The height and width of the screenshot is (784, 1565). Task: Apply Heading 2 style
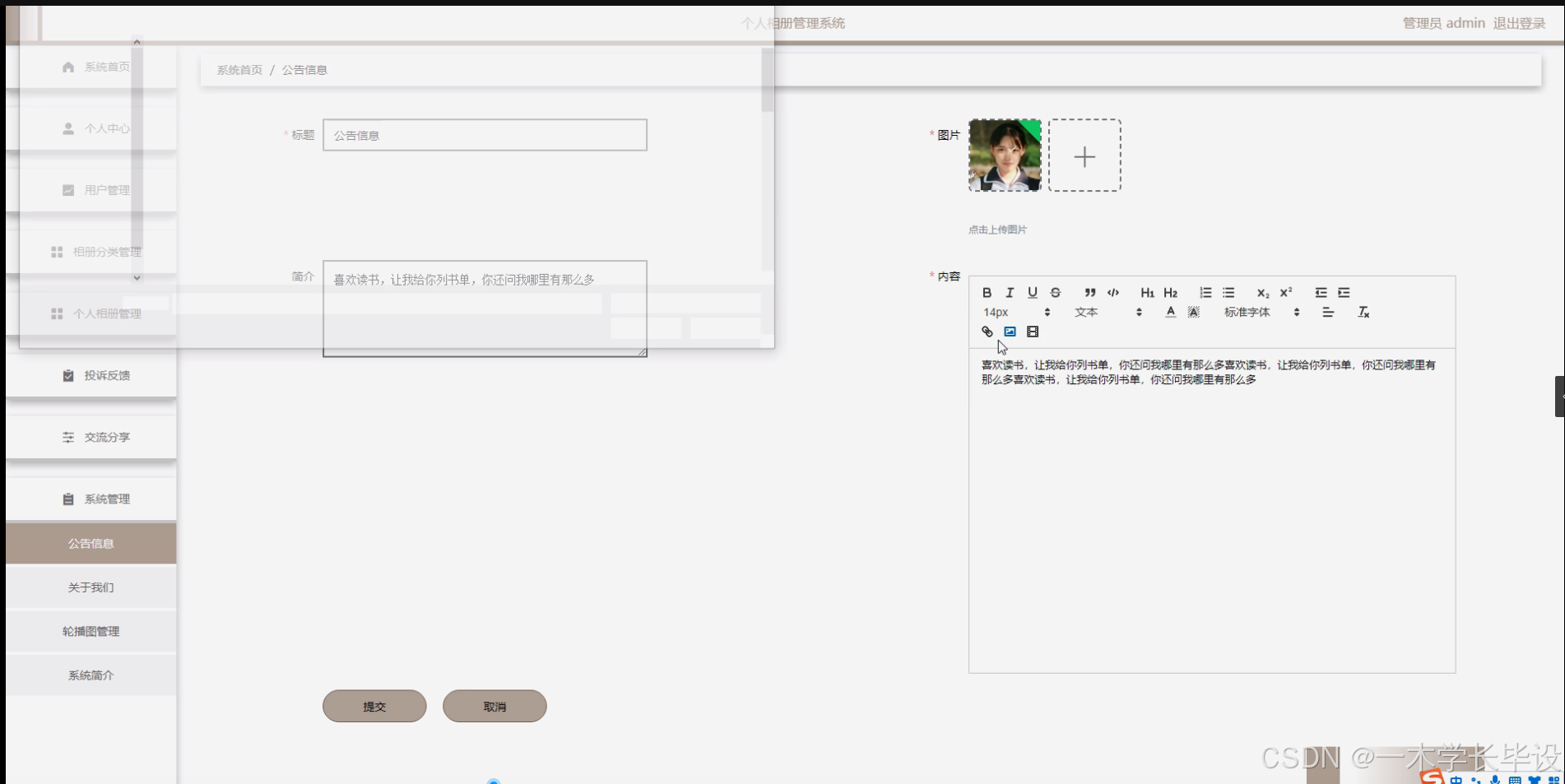[1170, 293]
